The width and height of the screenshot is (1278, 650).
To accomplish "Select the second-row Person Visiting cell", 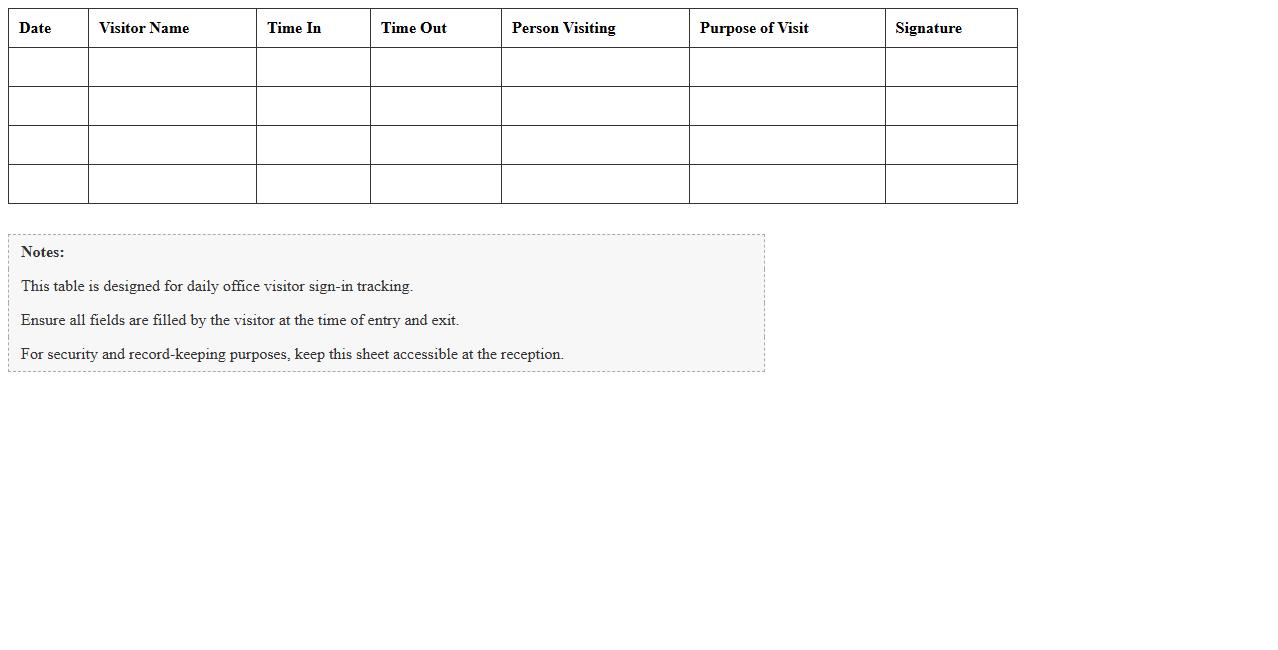I will (595, 106).
